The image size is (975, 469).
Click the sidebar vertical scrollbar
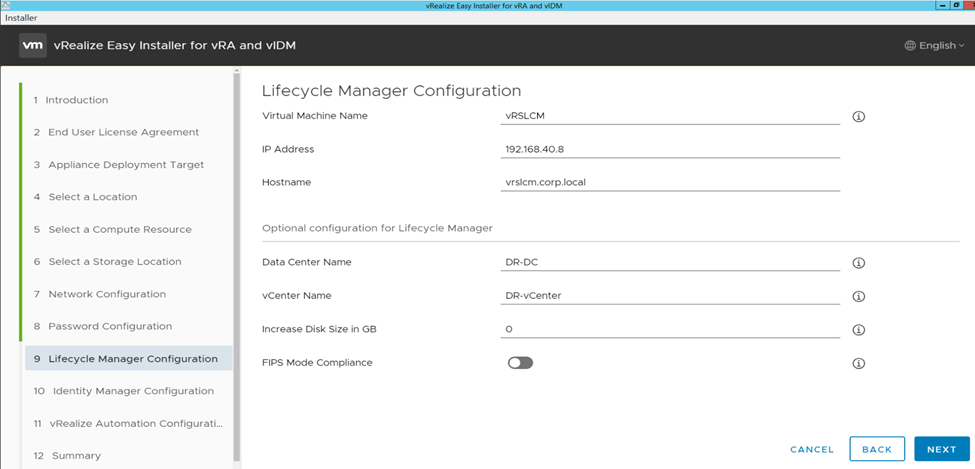(236, 267)
